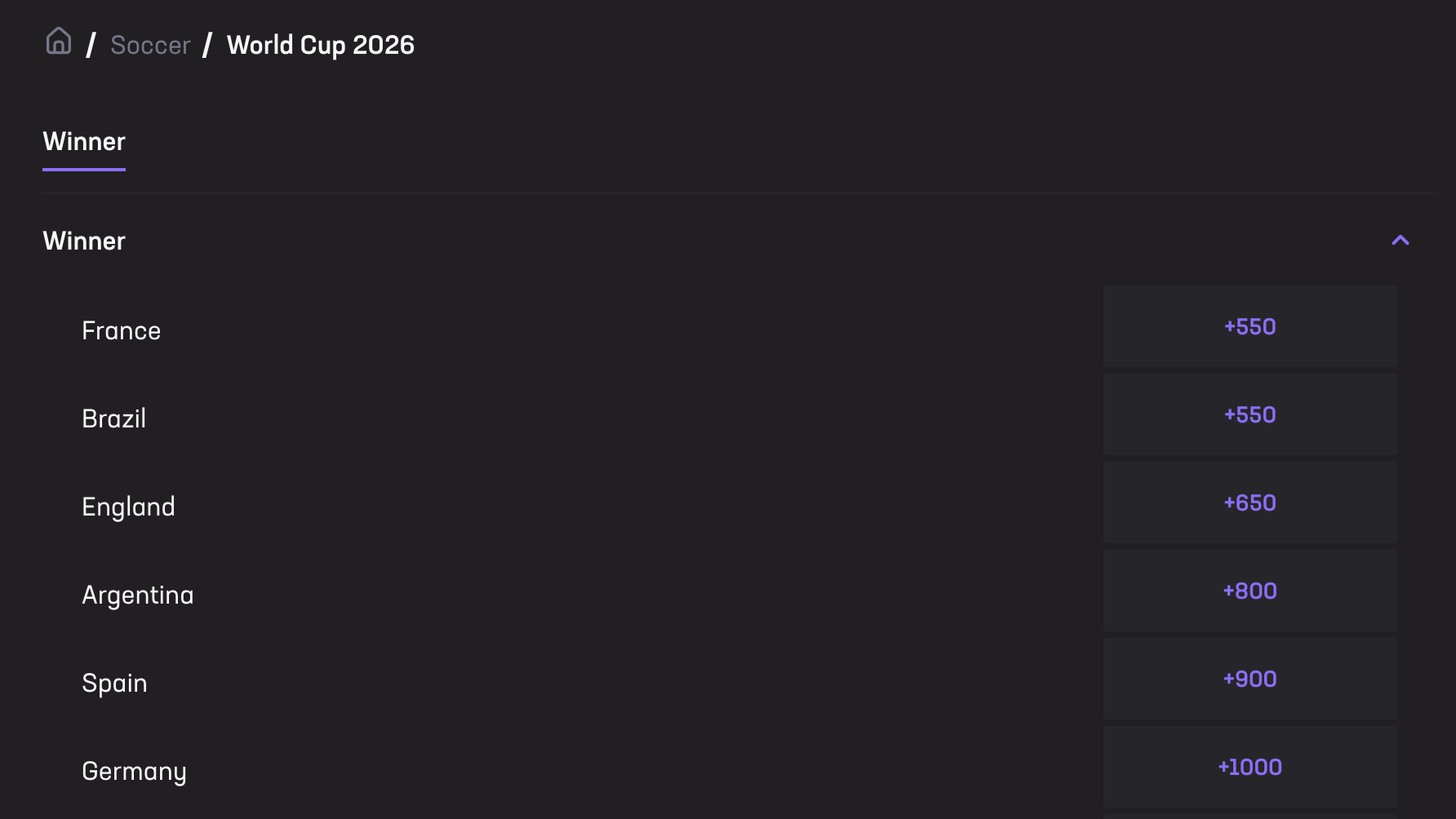The image size is (1456, 819).
Task: Click the Spain team name
Action: (x=114, y=684)
